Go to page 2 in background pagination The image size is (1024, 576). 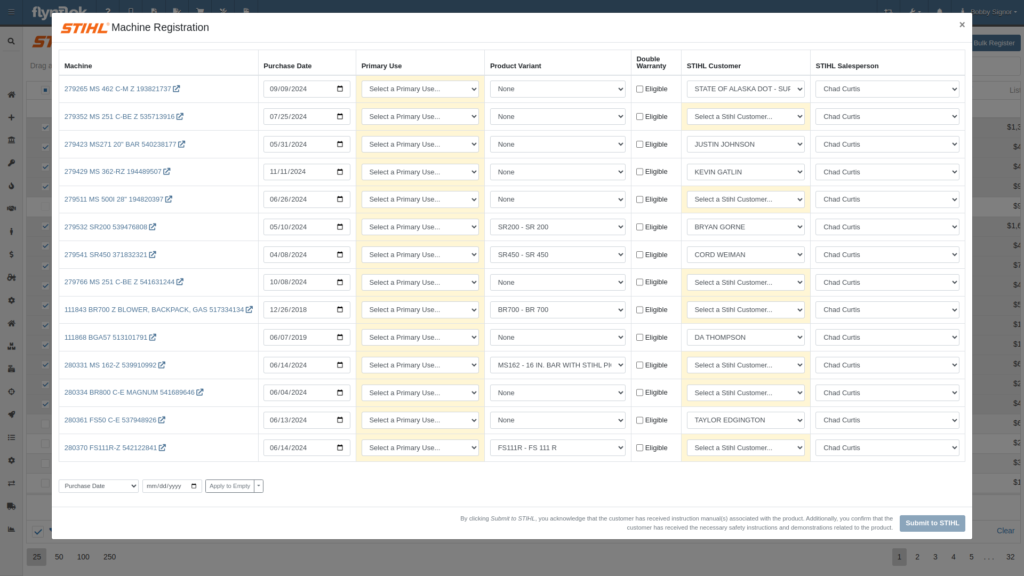pyautogui.click(x=917, y=557)
